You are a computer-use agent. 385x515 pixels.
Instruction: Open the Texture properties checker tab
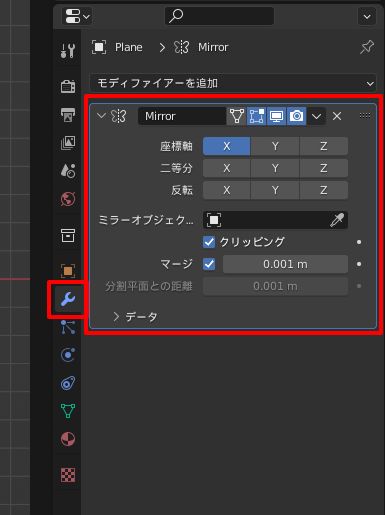68,475
